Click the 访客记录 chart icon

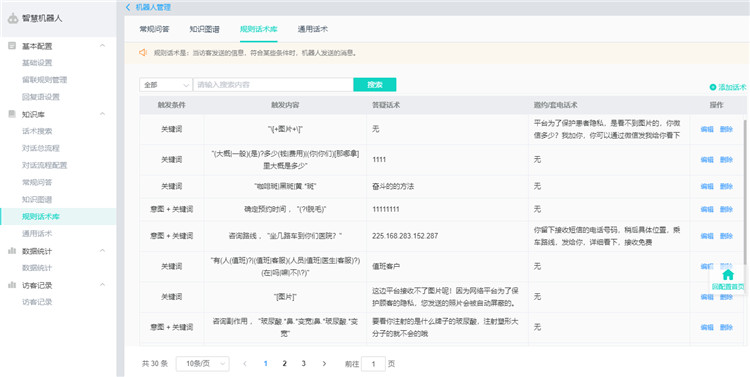click(12, 285)
